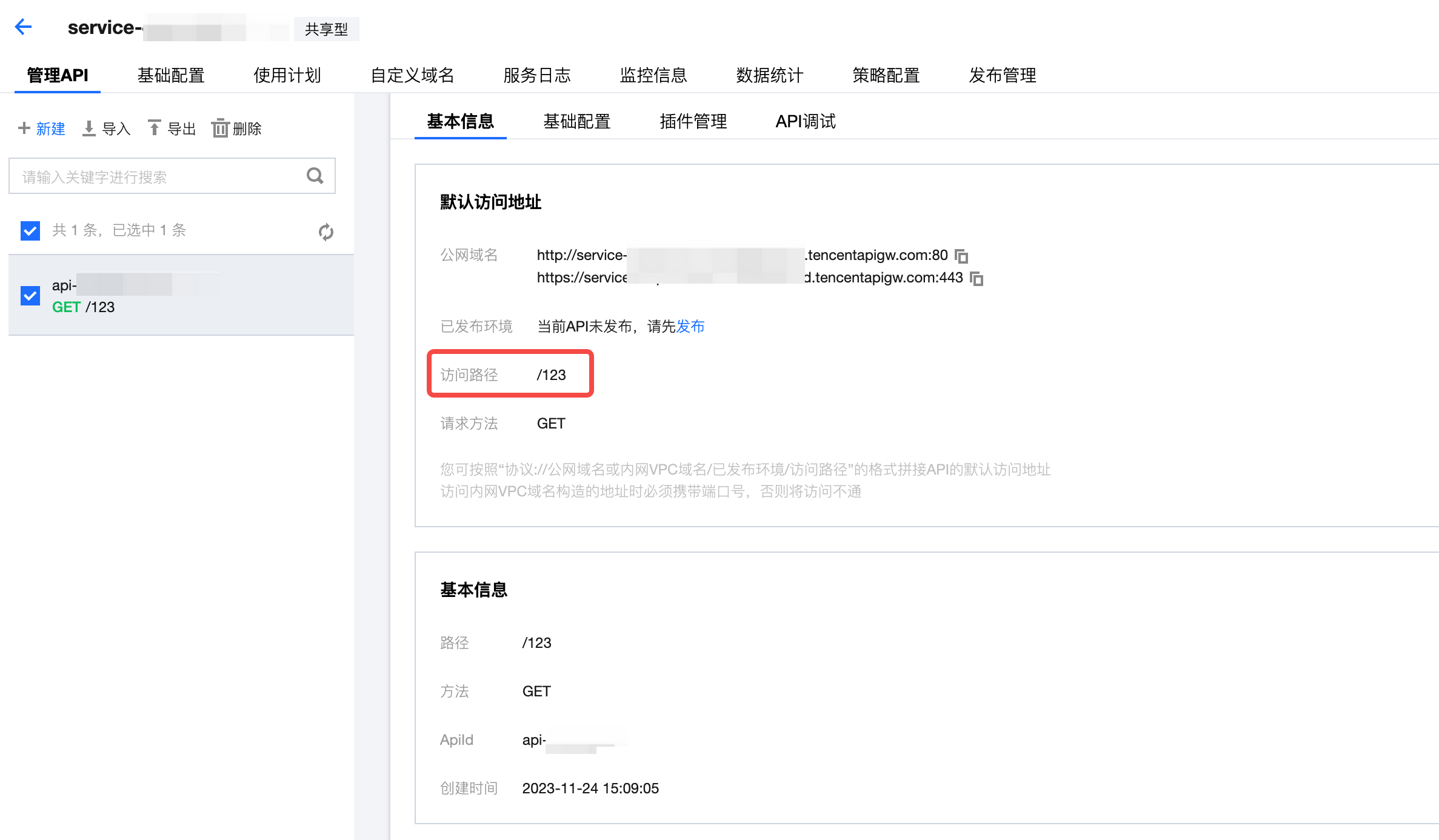
Task: Click the back arrow icon
Action: coord(23,27)
